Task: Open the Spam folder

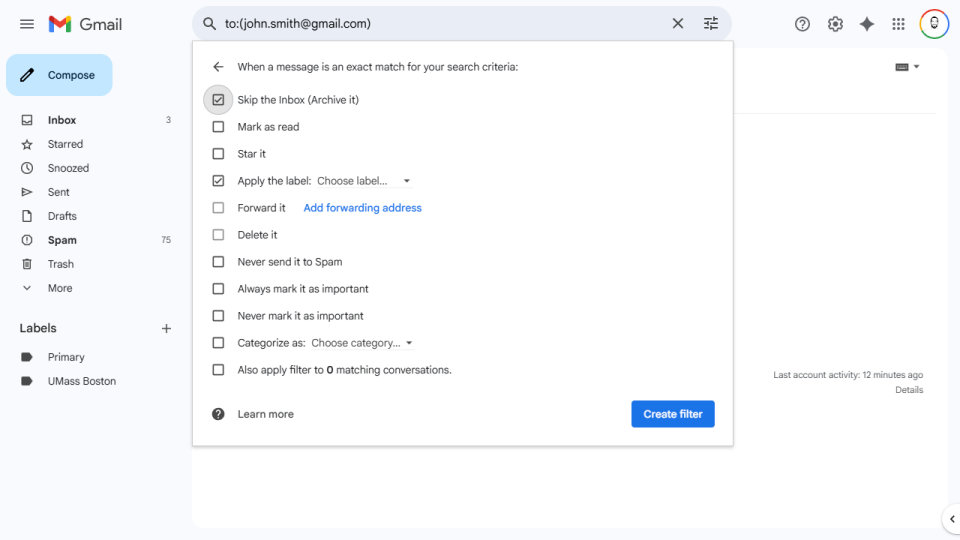Action: (x=62, y=240)
